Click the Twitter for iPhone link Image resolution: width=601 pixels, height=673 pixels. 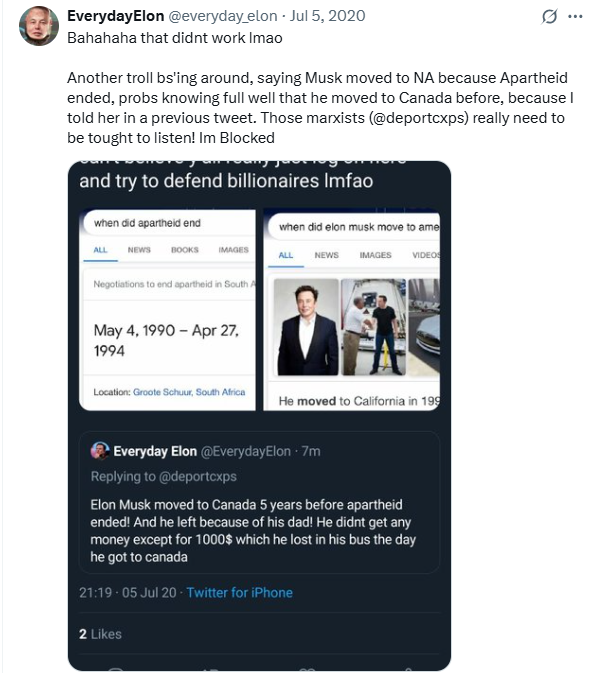click(239, 593)
